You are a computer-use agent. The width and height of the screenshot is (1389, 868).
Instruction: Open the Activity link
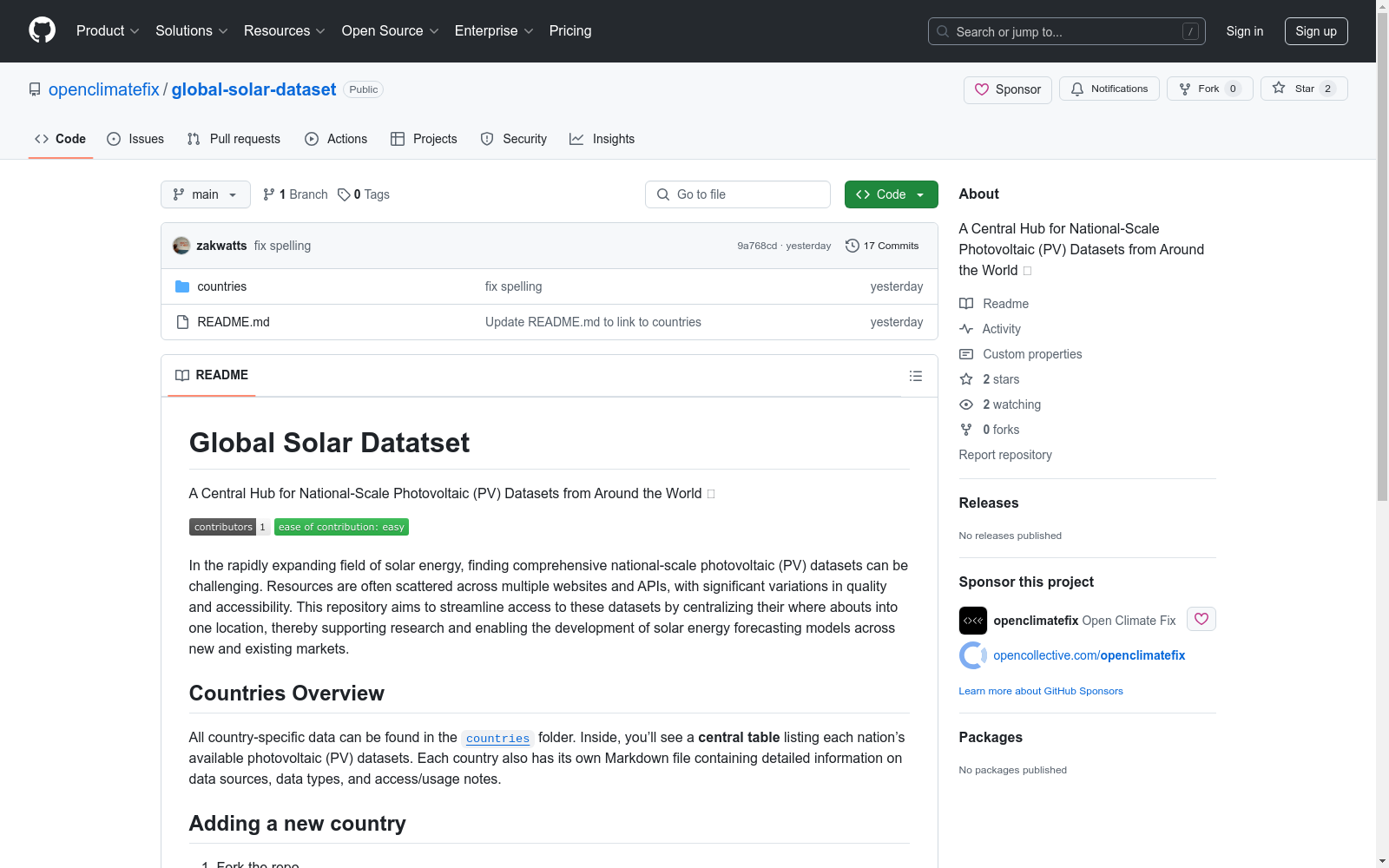tap(990, 329)
